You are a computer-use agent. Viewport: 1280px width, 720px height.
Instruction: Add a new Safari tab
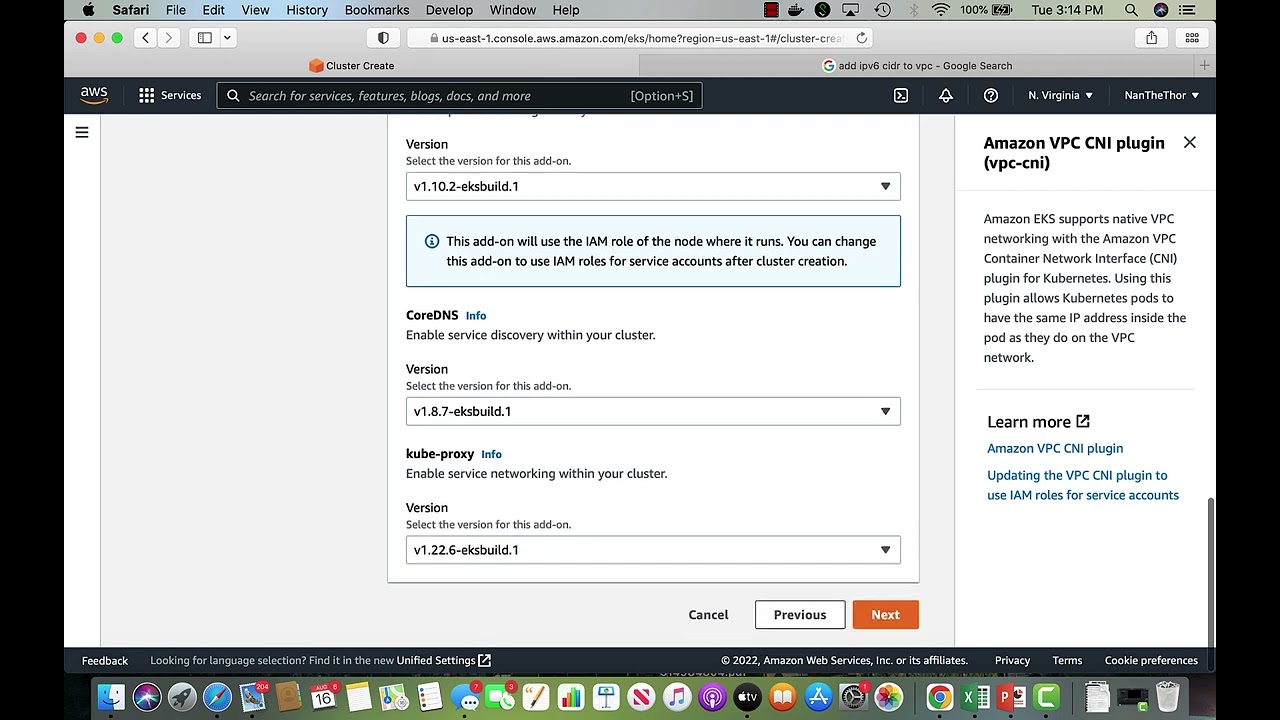click(1205, 66)
